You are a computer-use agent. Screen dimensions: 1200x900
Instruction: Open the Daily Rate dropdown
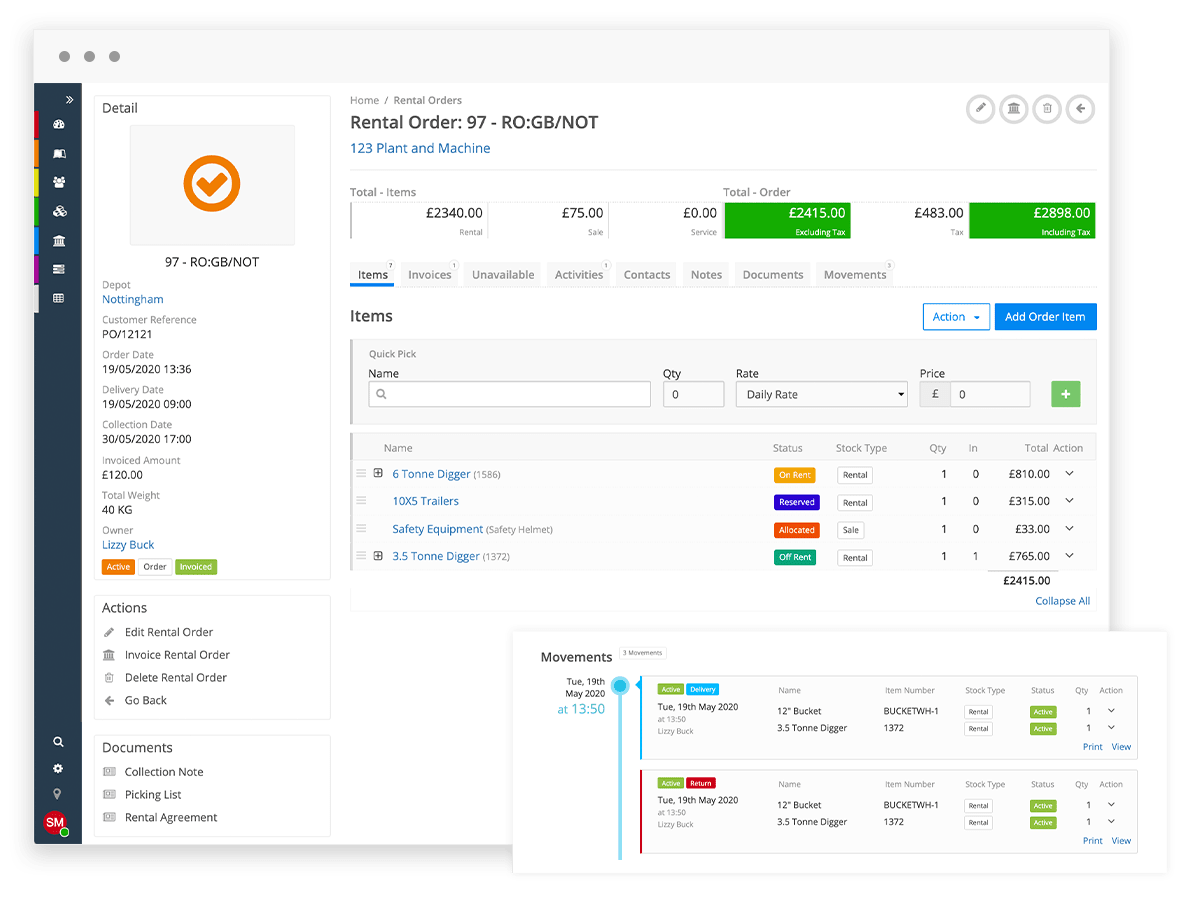(821, 394)
